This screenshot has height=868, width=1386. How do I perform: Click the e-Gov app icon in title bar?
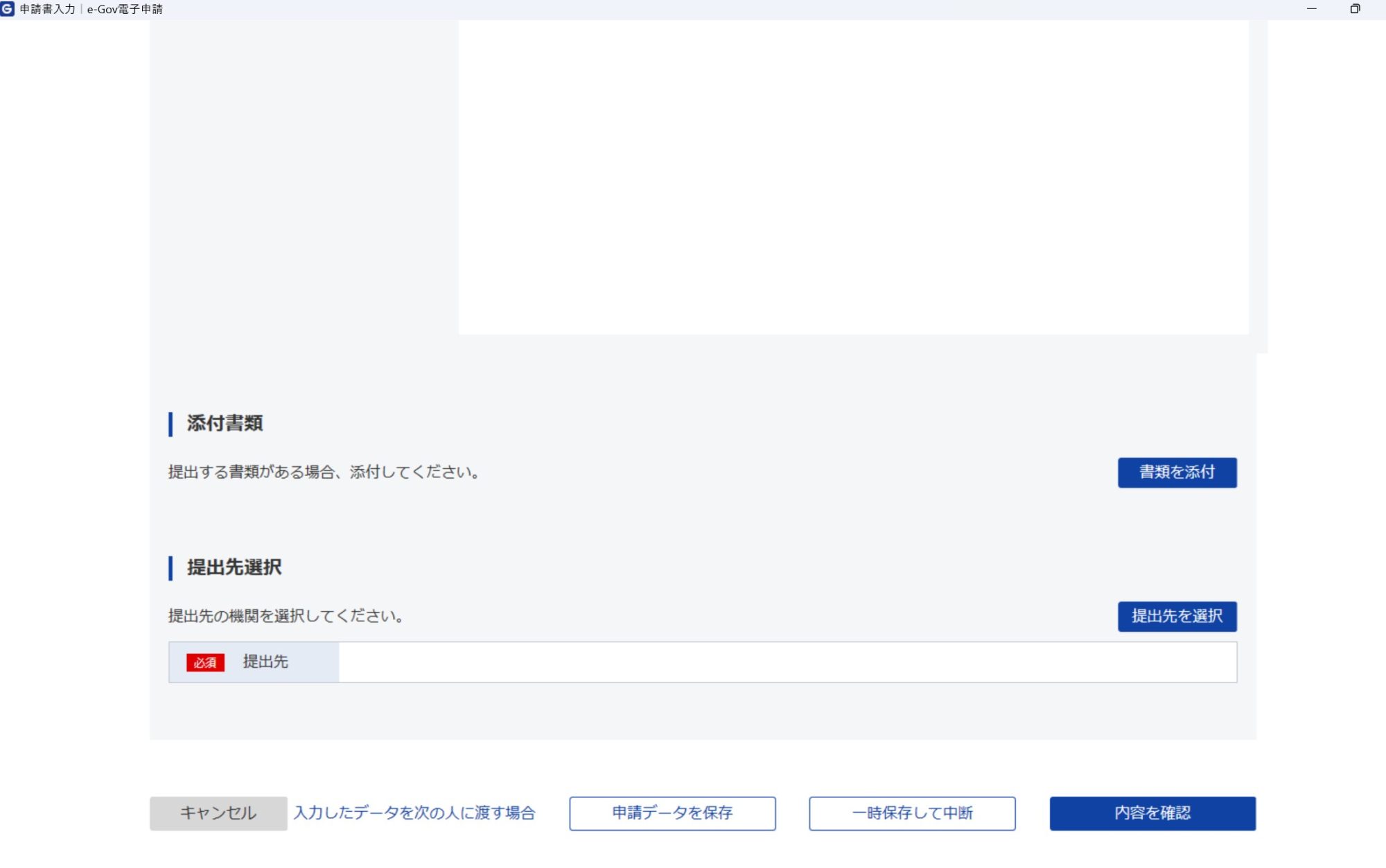(8, 9)
